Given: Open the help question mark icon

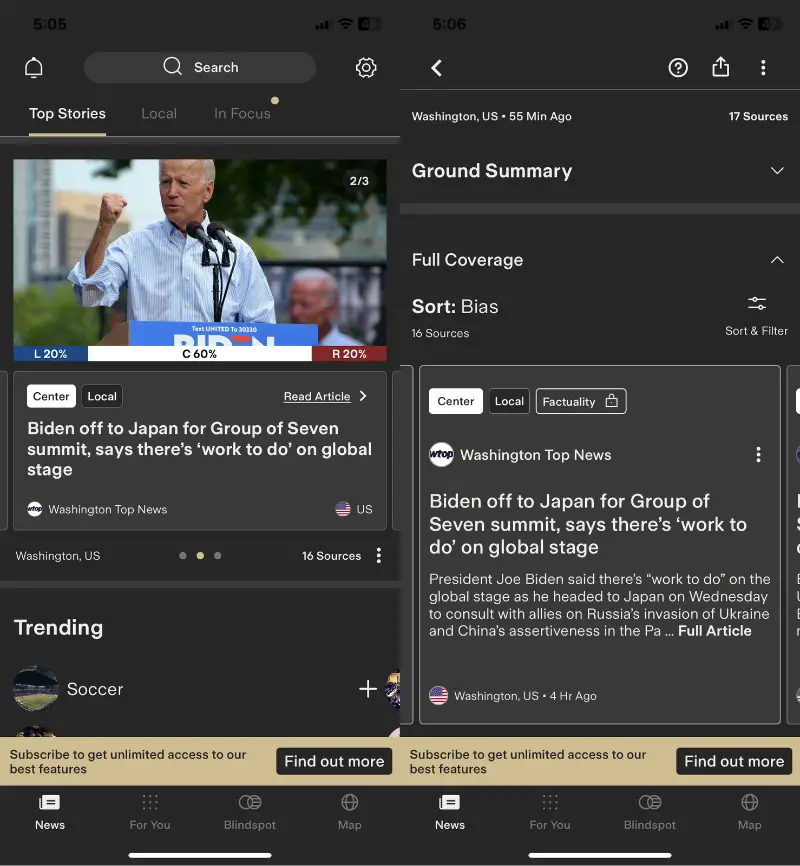Looking at the screenshot, I should coord(678,68).
